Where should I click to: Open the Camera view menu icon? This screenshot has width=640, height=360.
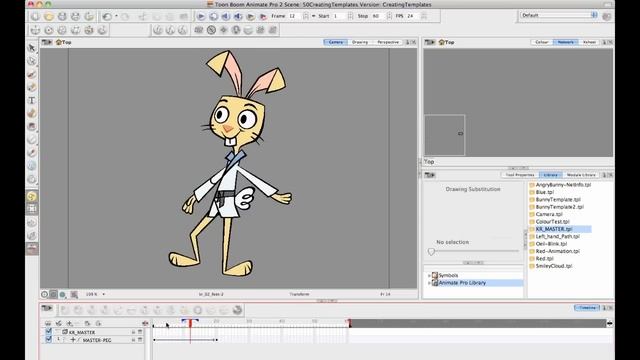(x=47, y=42)
